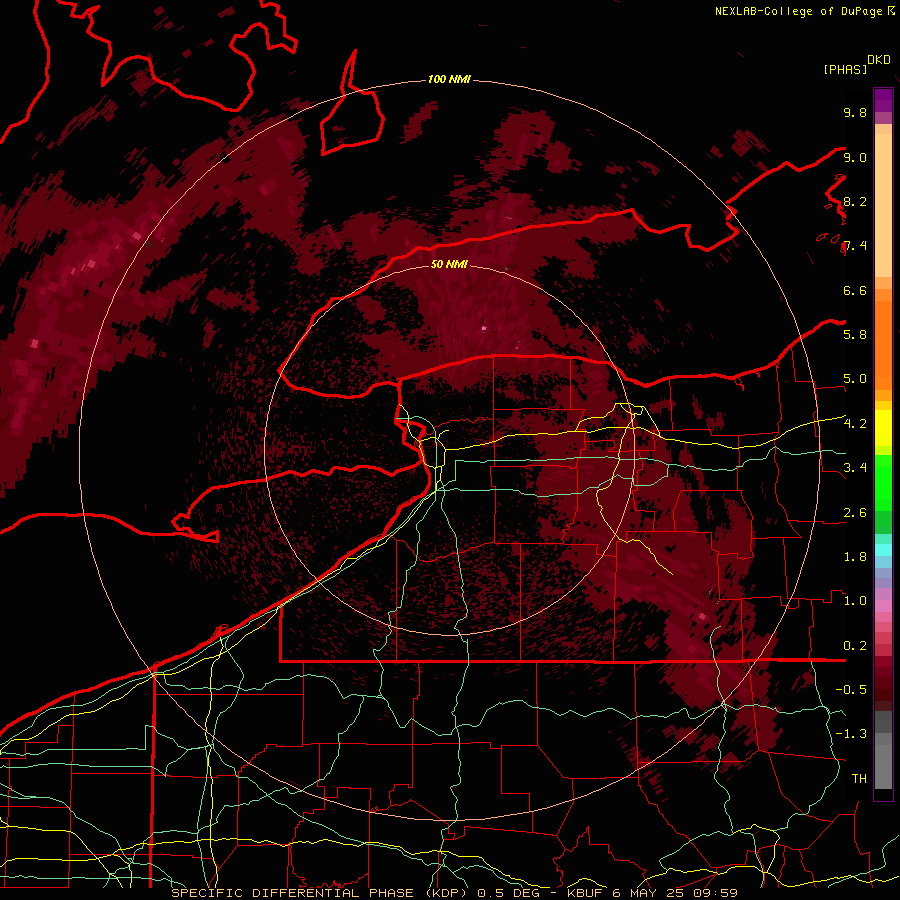The width and height of the screenshot is (900, 900).
Task: Click the TH threshold label
Action: (859, 778)
